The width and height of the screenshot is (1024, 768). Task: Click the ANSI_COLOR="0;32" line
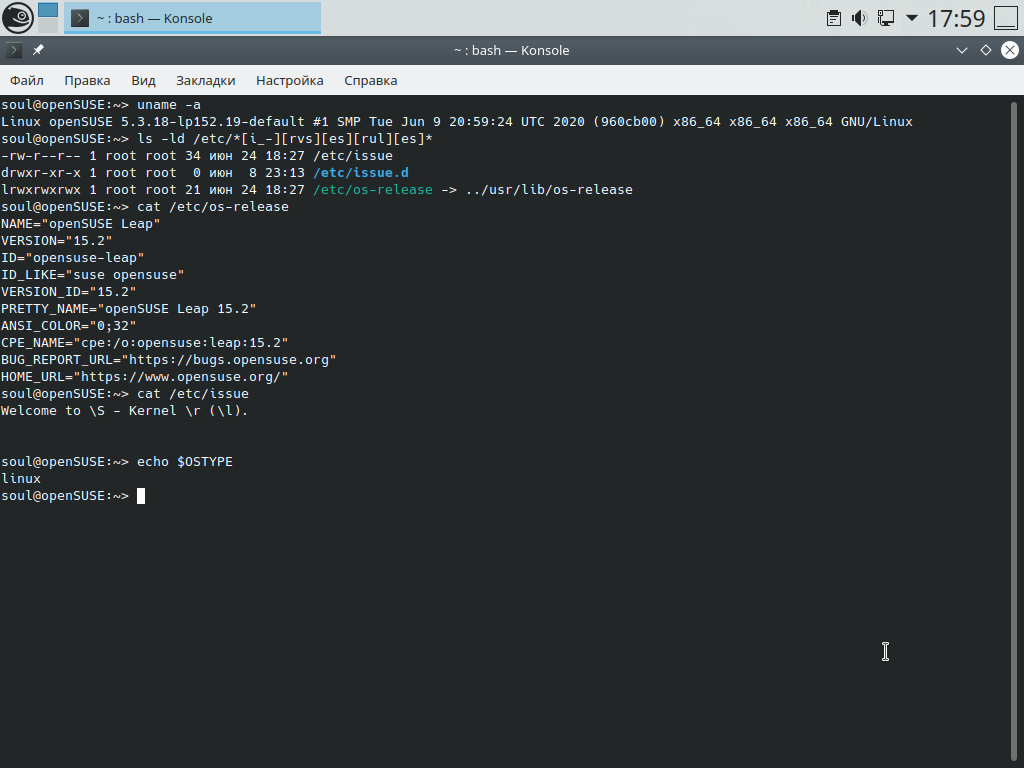69,325
